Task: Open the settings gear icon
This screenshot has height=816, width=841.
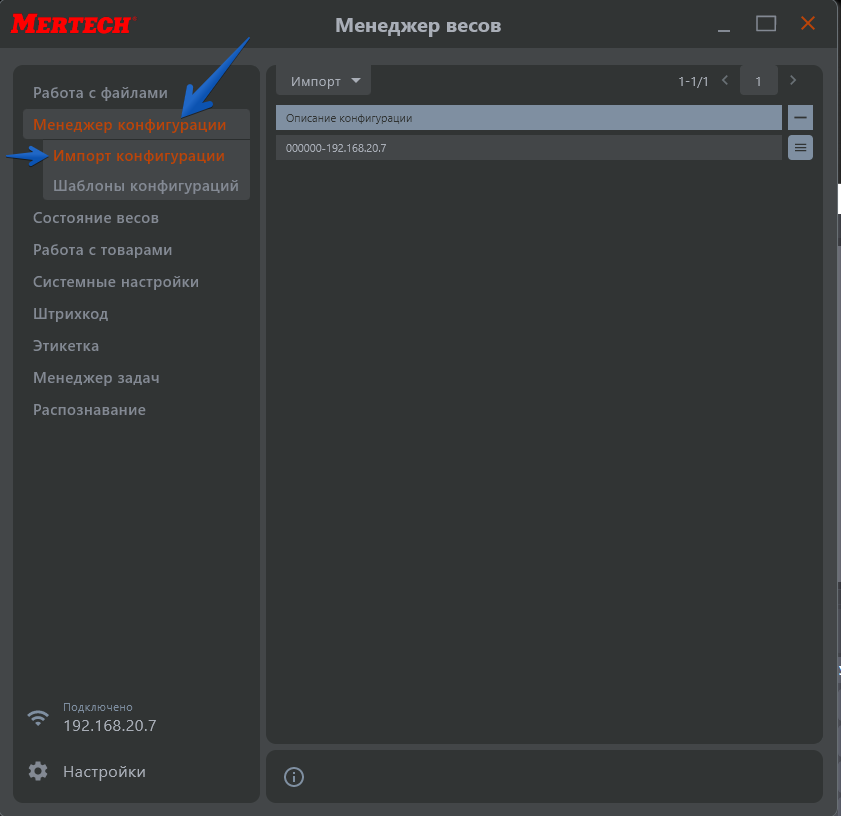Action: coord(38,771)
